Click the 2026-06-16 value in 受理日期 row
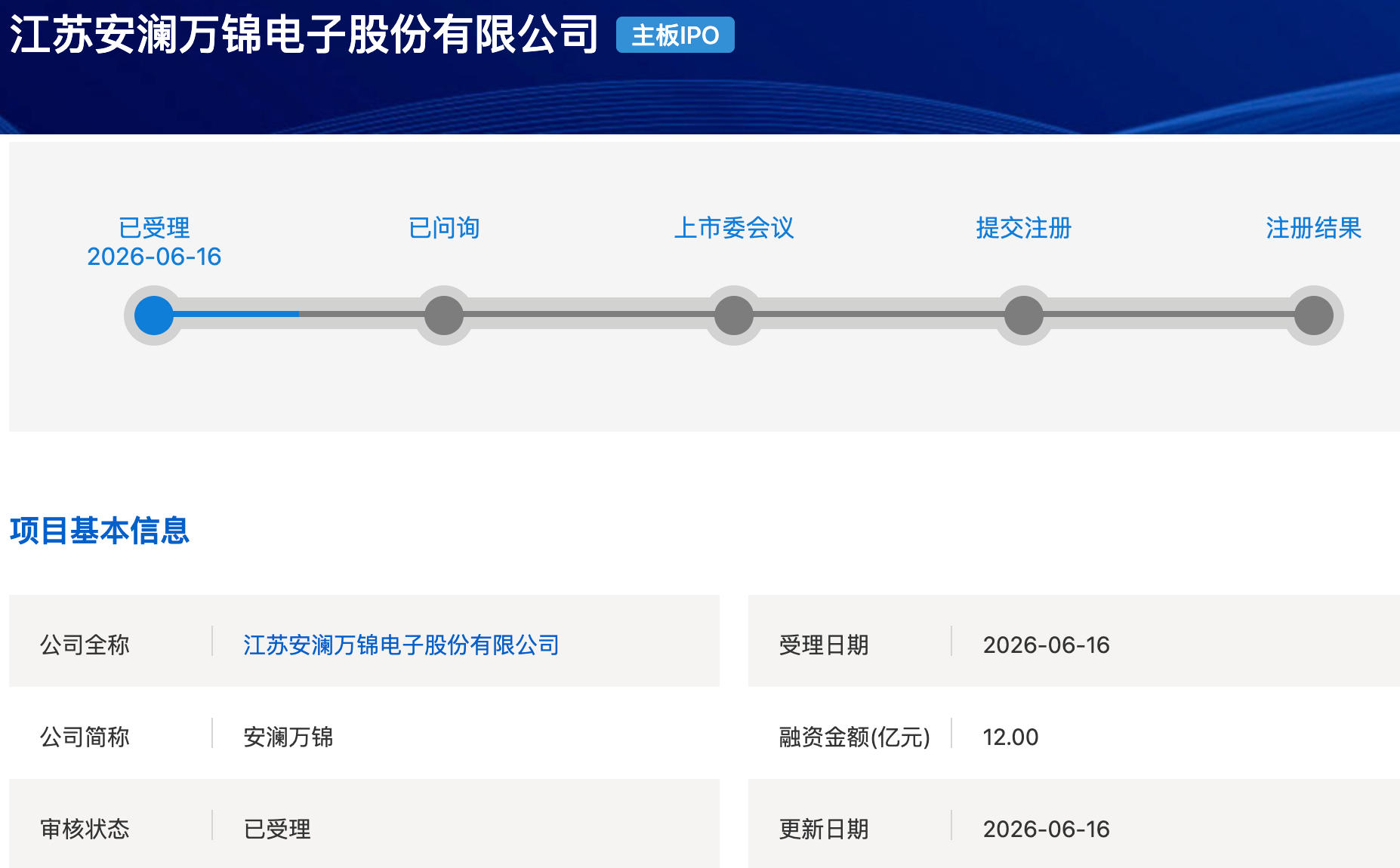This screenshot has width=1400, height=868. (x=1047, y=645)
